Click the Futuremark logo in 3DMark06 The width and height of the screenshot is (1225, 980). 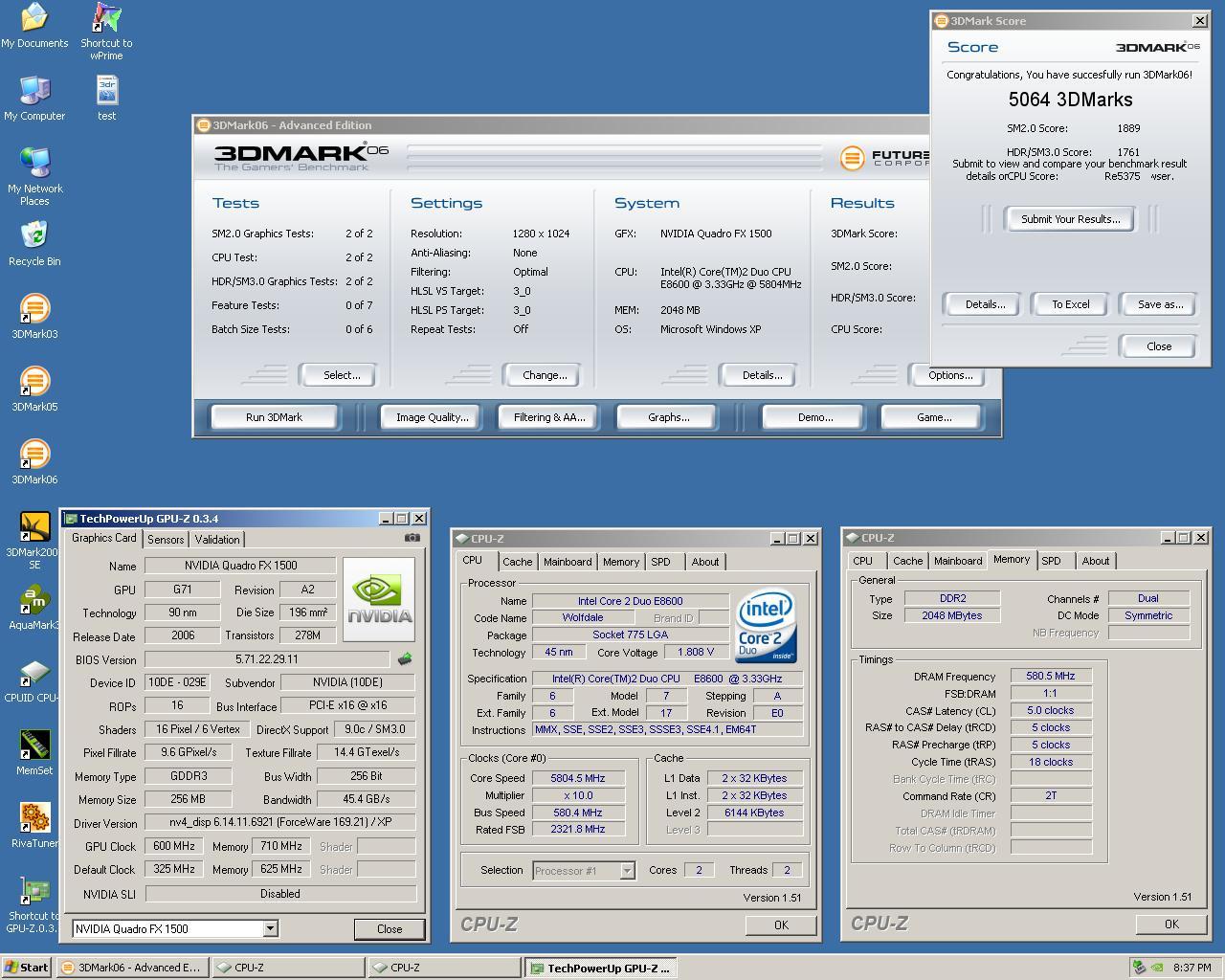[x=884, y=158]
